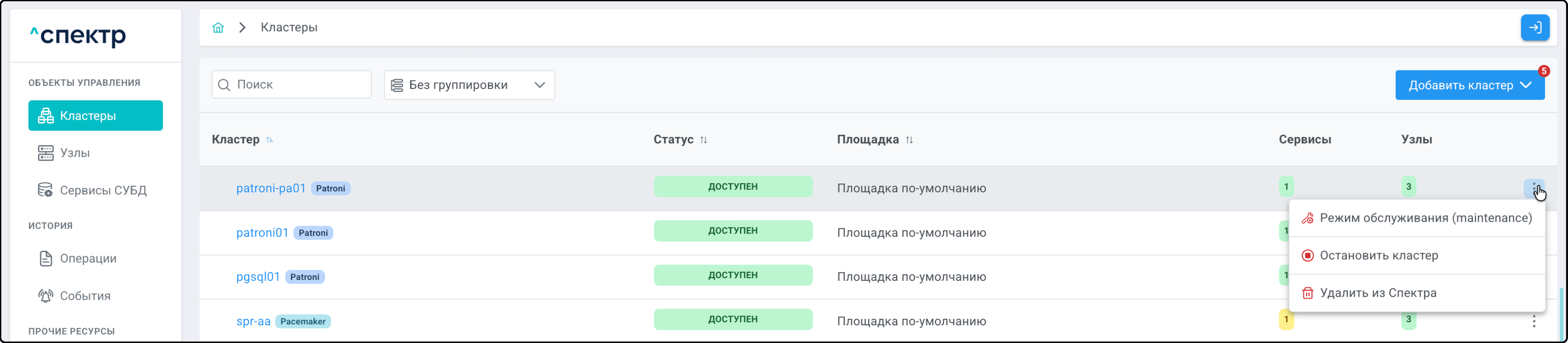Open the three-dot menu for spr-aa
Viewport: 1568px width, 343px height.
(1533, 321)
